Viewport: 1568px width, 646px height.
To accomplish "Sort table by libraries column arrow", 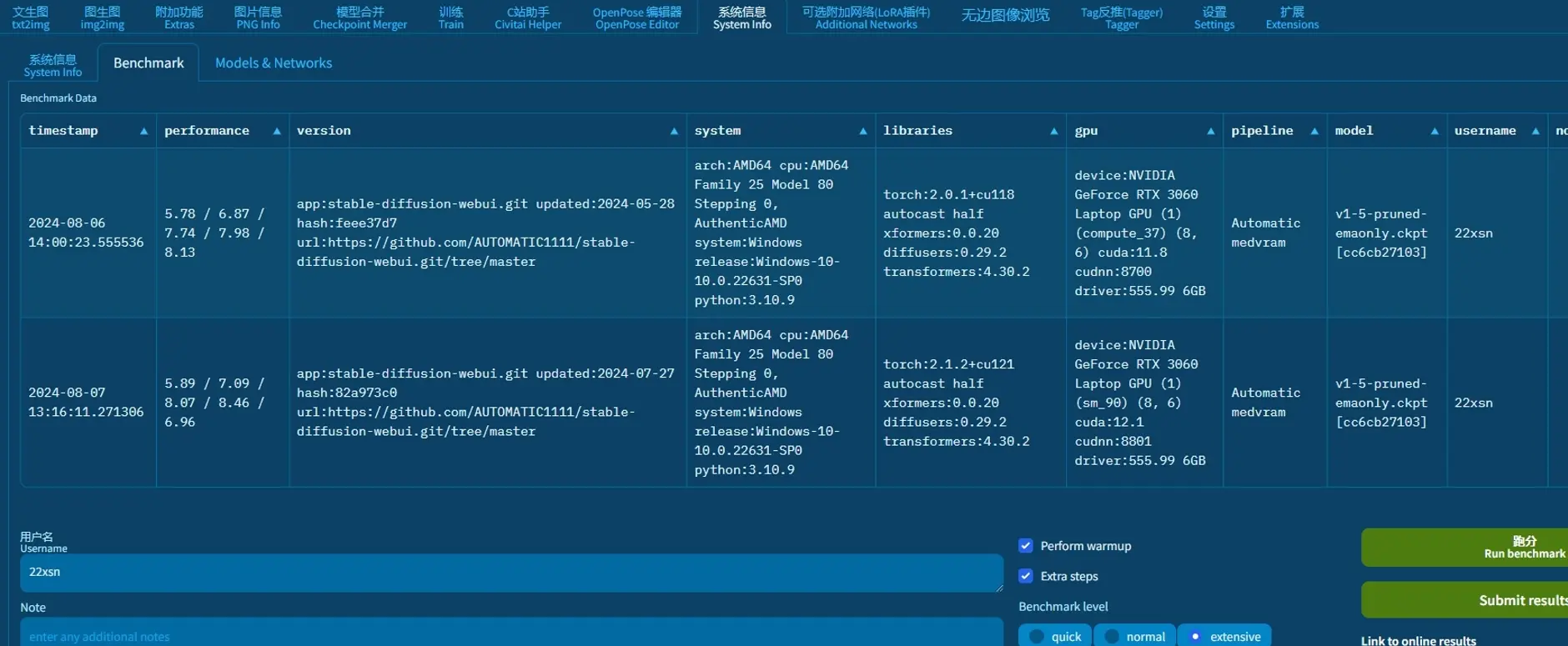I will [x=1053, y=132].
